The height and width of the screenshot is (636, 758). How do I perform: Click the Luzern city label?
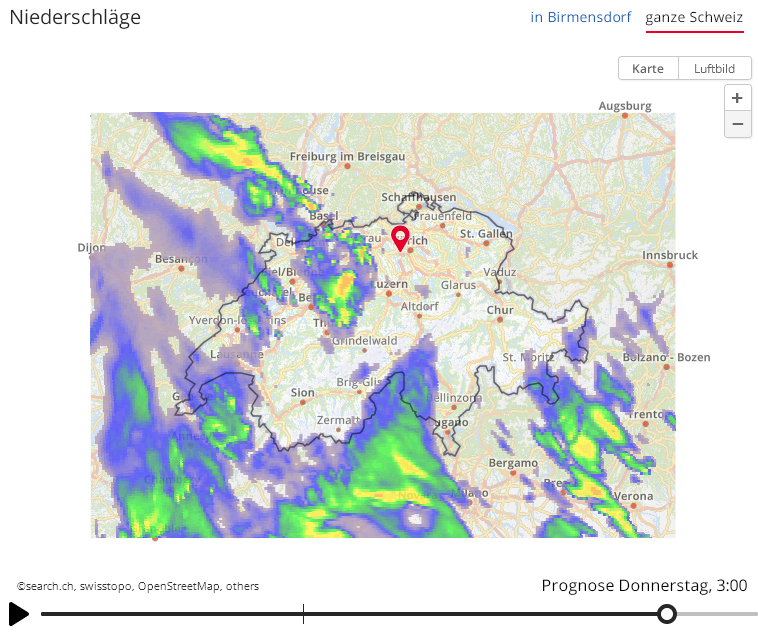389,284
